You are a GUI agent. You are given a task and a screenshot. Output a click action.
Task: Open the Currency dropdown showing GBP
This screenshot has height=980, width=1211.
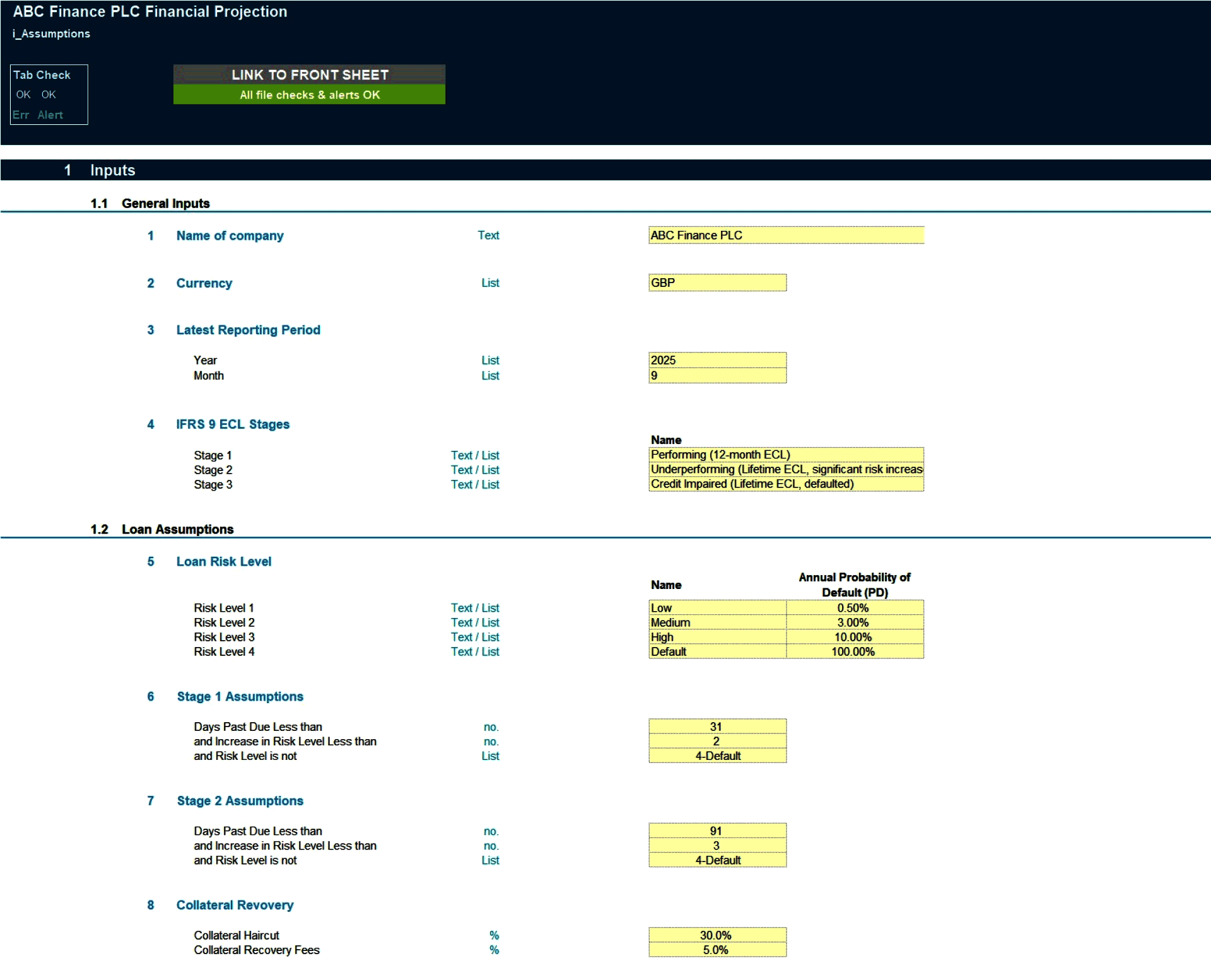(717, 283)
